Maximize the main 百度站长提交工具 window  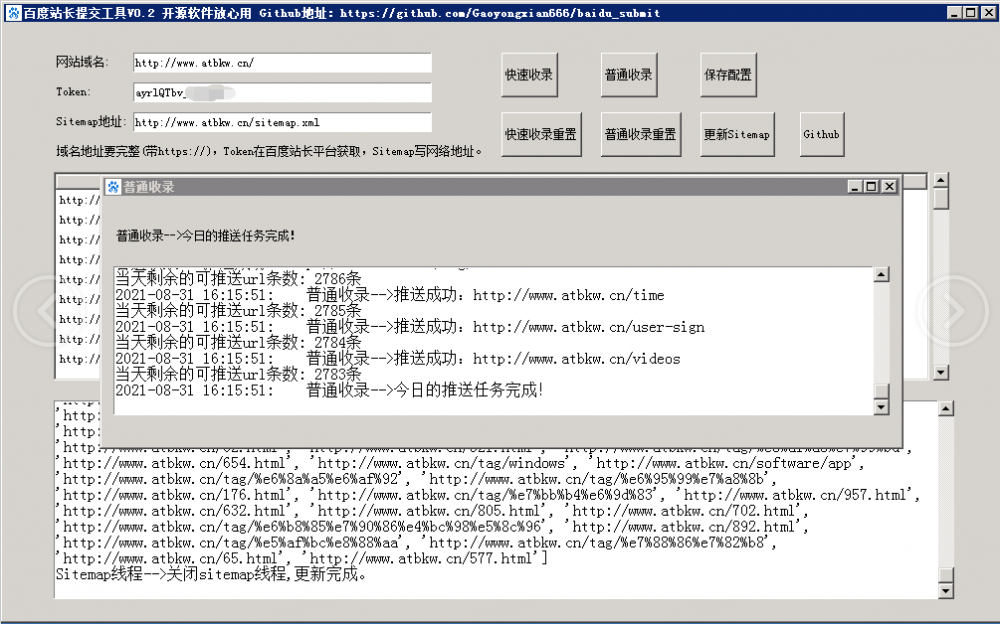(x=970, y=12)
